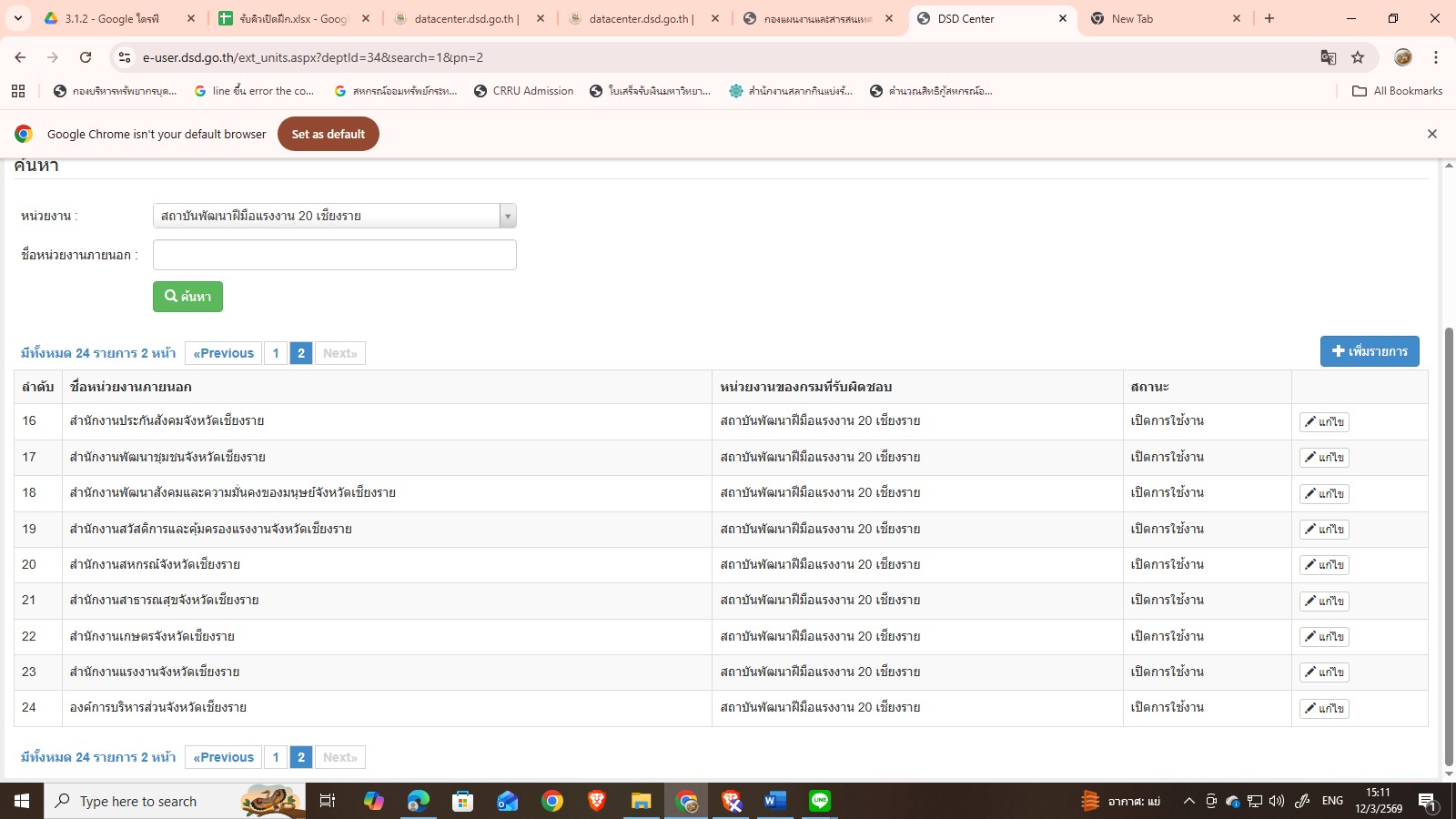1456x819 pixels.
Task: Edit row 20 using its pencil button
Action: click(1323, 565)
